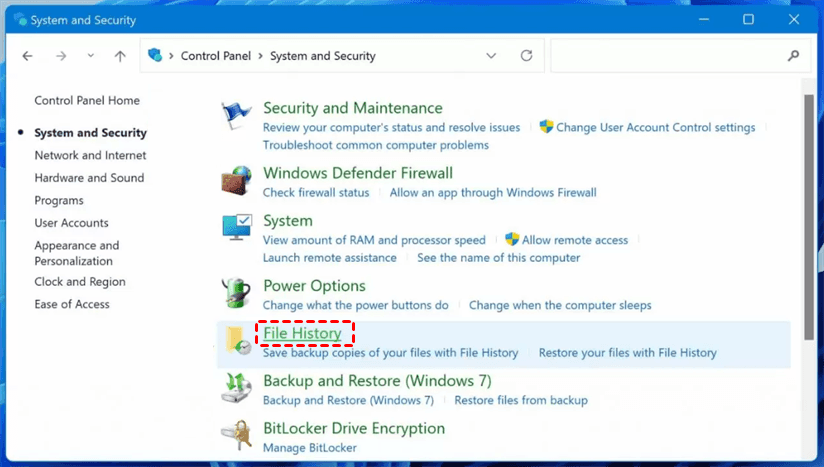Click the Control Panel breadcrumb
The image size is (824, 467).
tap(216, 56)
